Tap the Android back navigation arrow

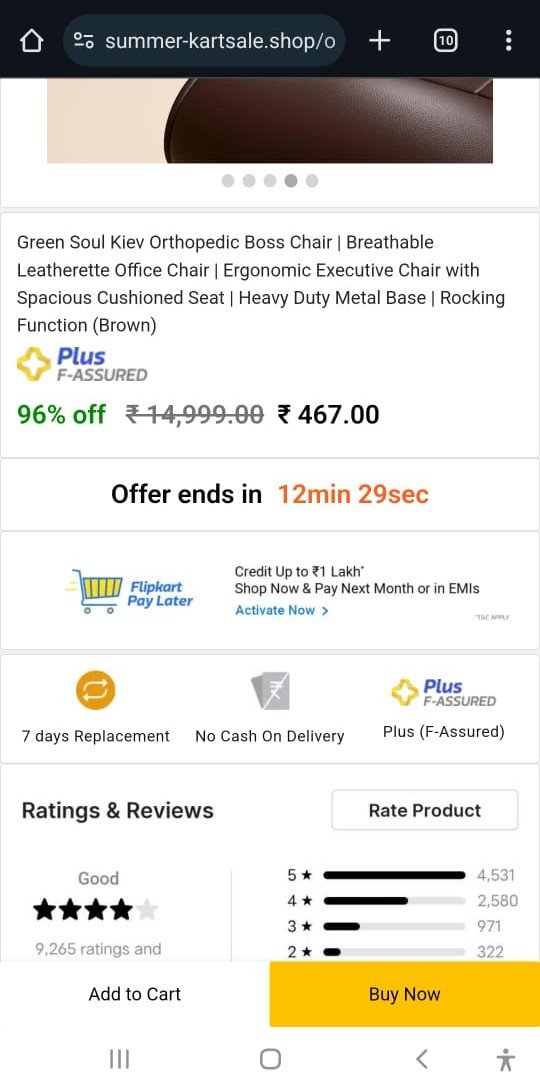421,1058
